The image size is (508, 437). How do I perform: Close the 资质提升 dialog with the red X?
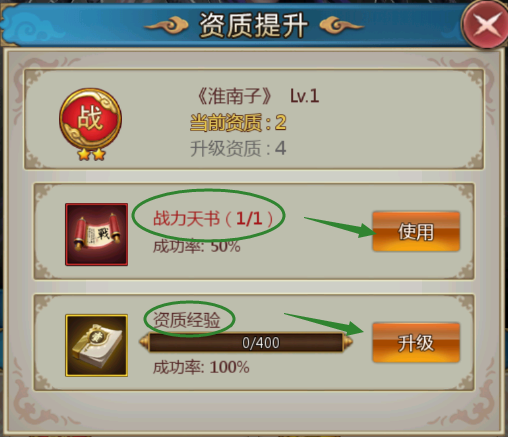click(485, 24)
